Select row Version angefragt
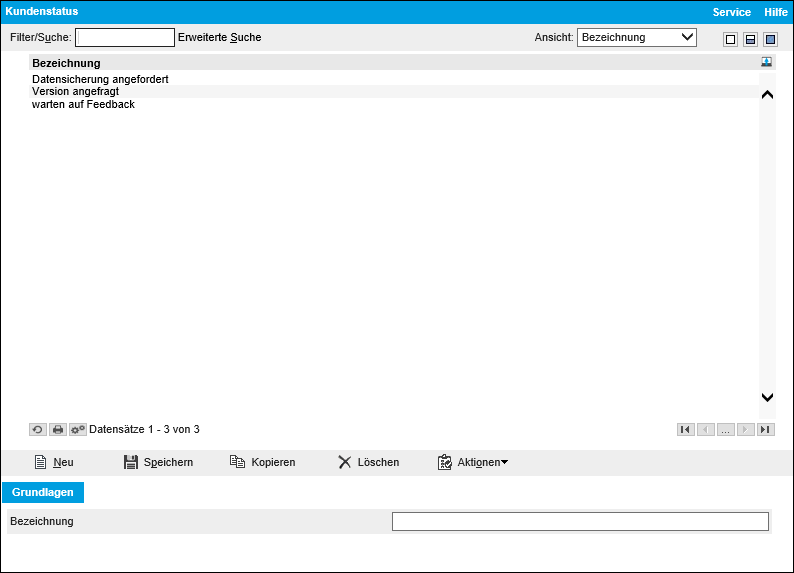 click(x=394, y=92)
